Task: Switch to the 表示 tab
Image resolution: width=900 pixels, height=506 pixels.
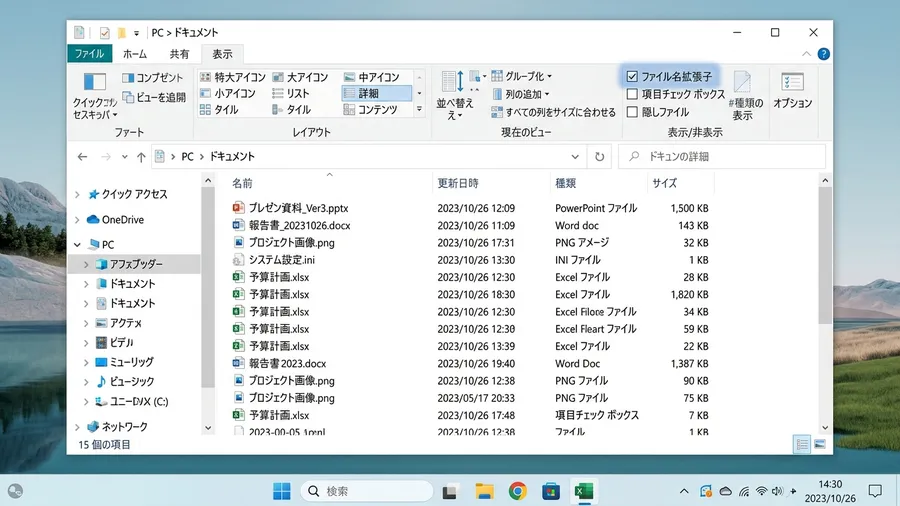Action: click(x=222, y=54)
